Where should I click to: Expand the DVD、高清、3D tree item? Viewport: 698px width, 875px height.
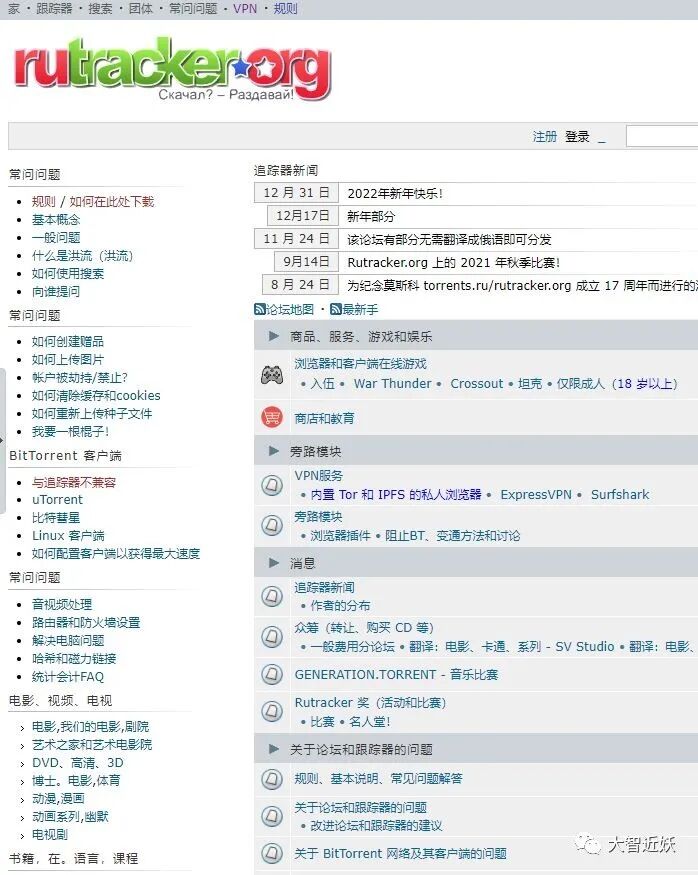(x=22, y=764)
